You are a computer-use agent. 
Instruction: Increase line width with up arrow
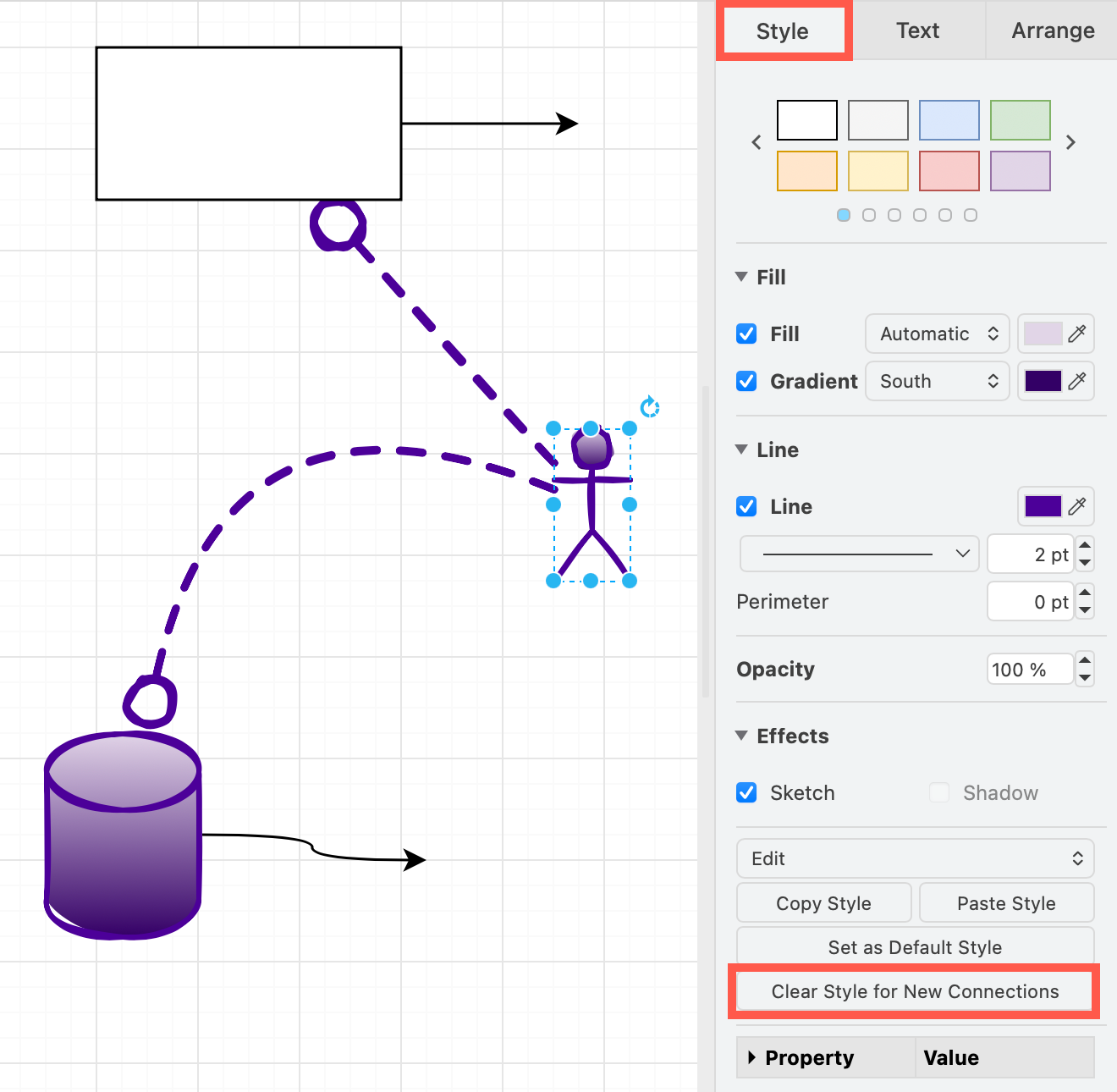click(1085, 546)
